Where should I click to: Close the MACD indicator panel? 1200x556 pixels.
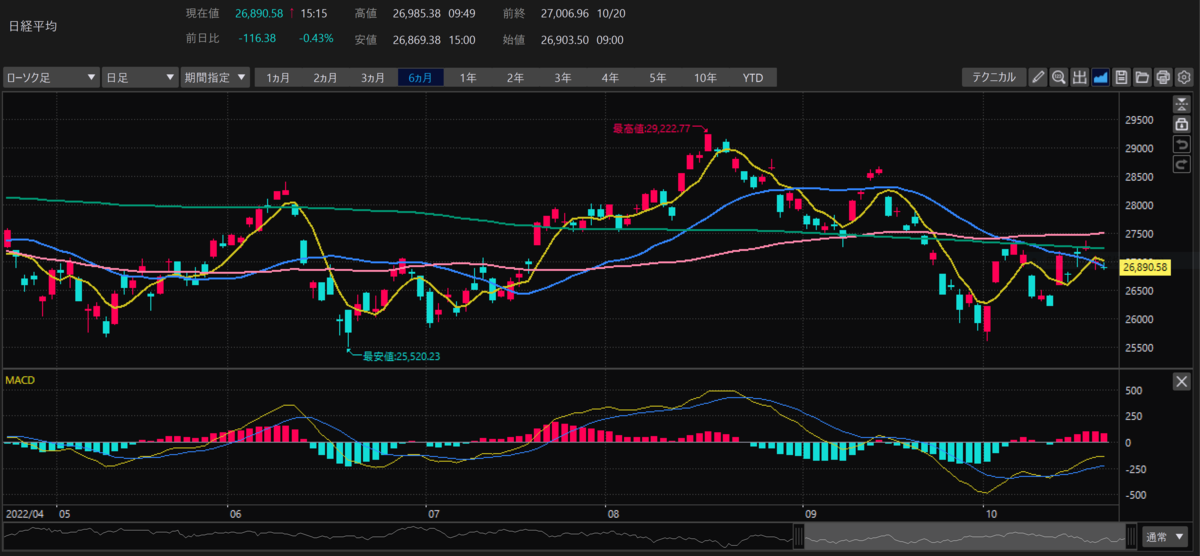(x=1182, y=381)
